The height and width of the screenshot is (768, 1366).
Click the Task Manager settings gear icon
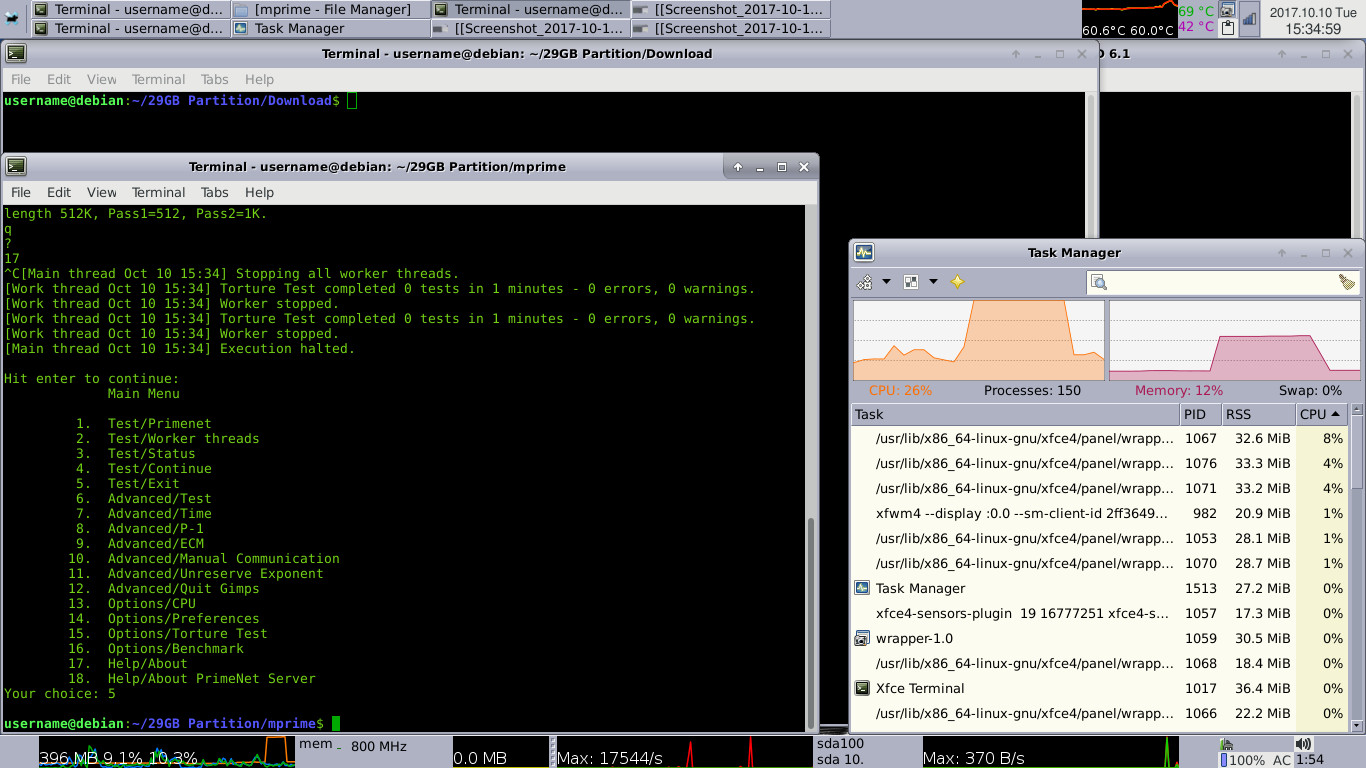coord(866,282)
